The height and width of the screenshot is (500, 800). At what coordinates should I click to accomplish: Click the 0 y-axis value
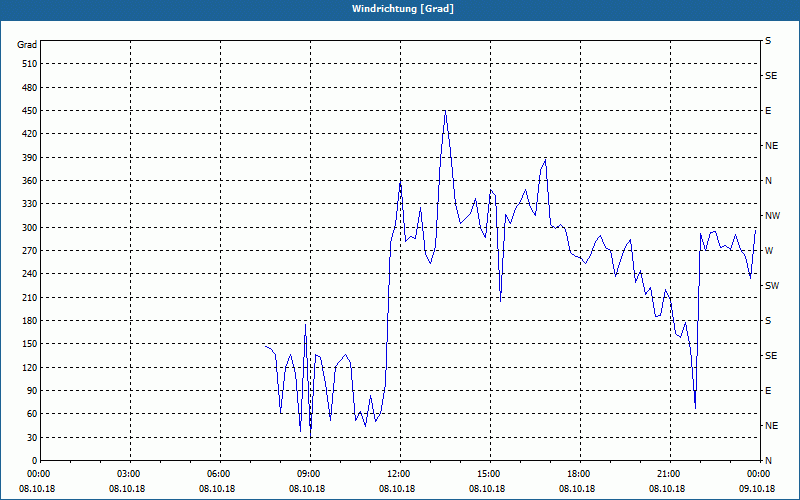tap(35, 461)
